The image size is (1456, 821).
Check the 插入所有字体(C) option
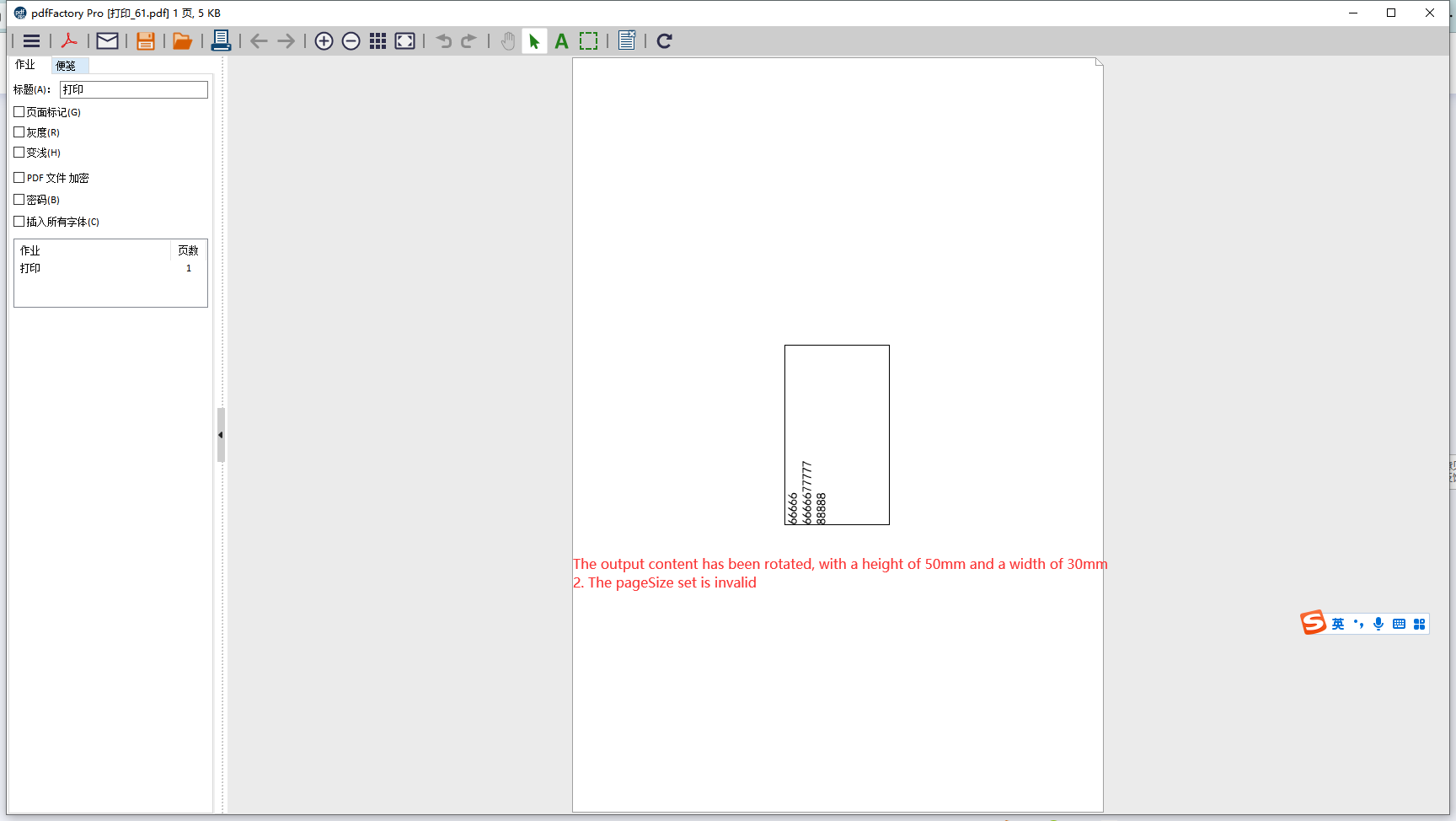(19, 221)
